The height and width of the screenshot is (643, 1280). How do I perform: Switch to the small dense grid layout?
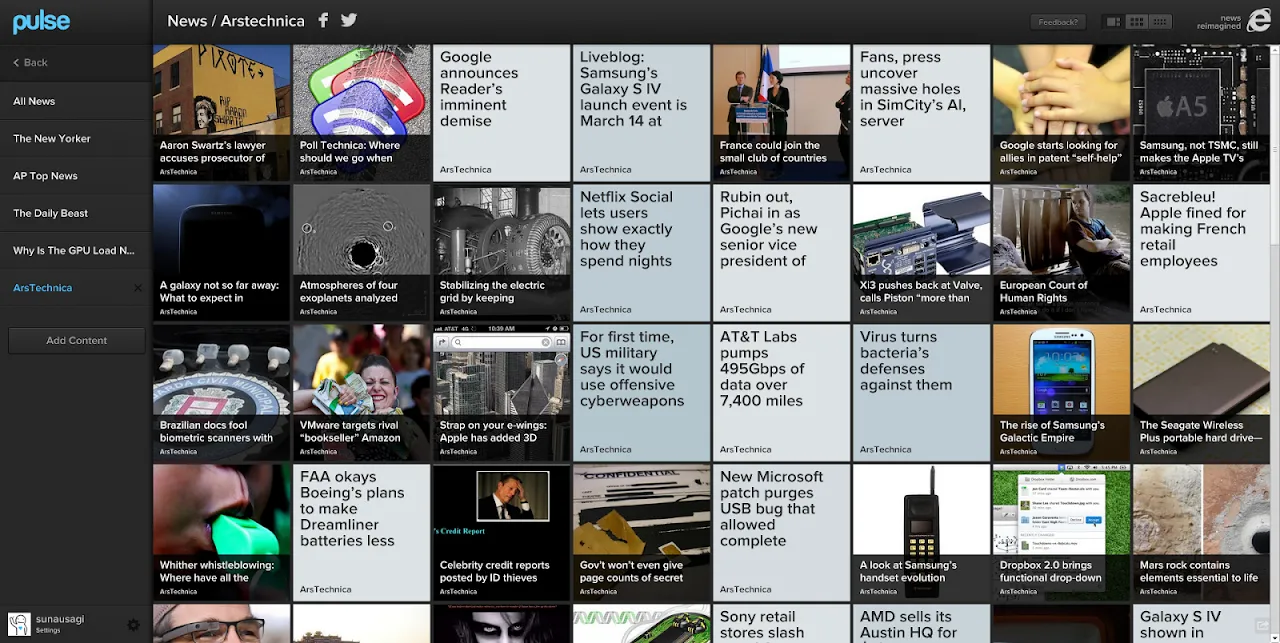pyautogui.click(x=1160, y=22)
